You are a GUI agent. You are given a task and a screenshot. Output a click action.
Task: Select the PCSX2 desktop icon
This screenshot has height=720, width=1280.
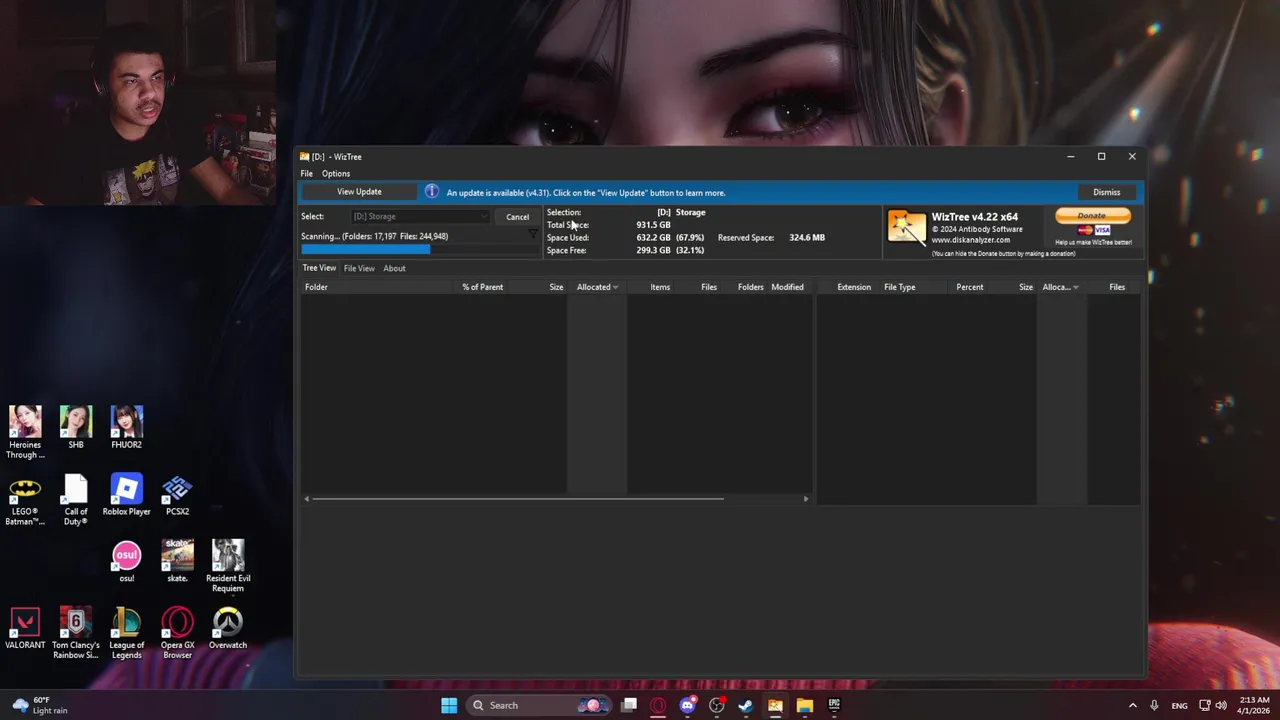(x=177, y=495)
